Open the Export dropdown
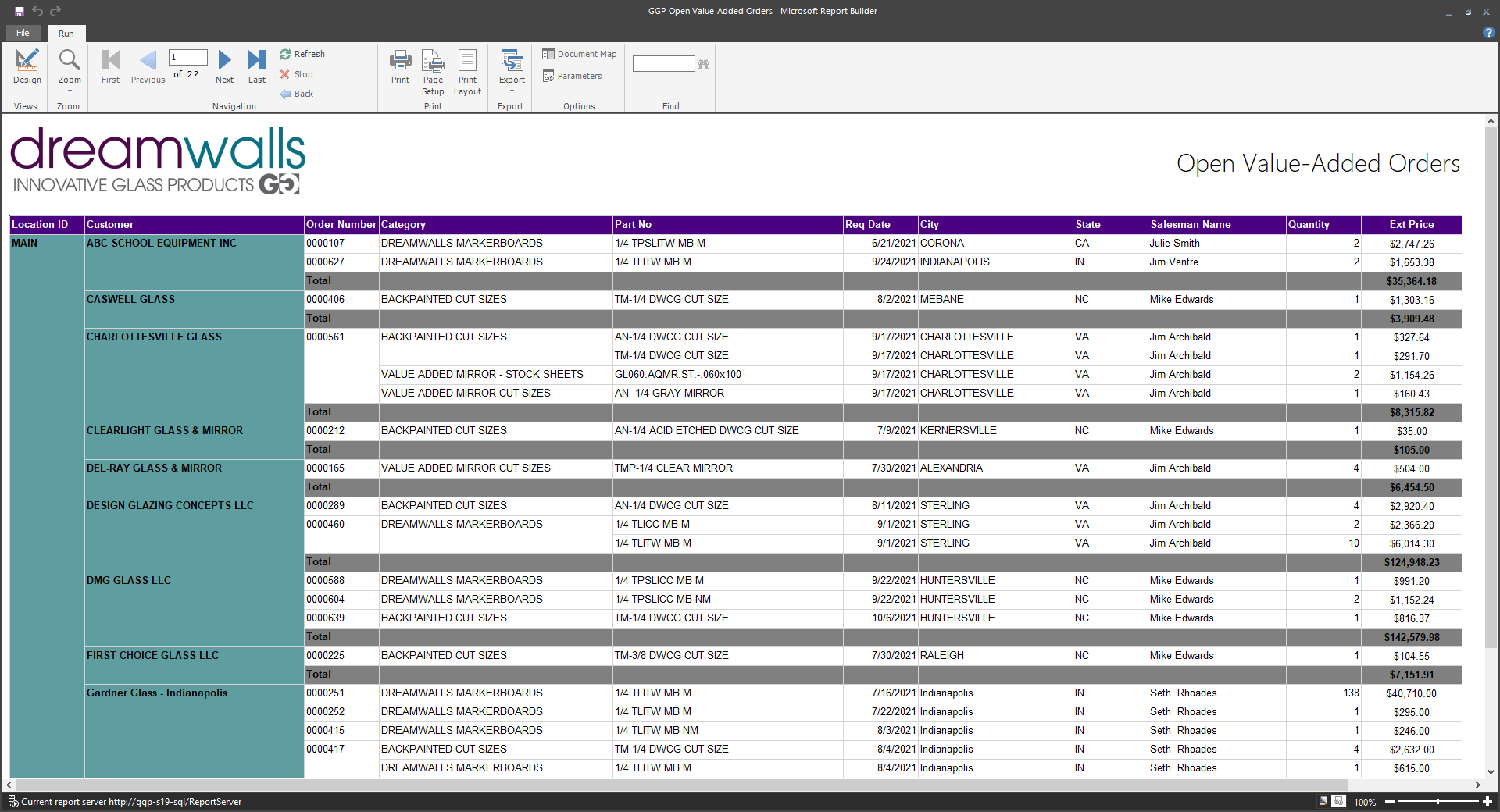 tap(512, 70)
